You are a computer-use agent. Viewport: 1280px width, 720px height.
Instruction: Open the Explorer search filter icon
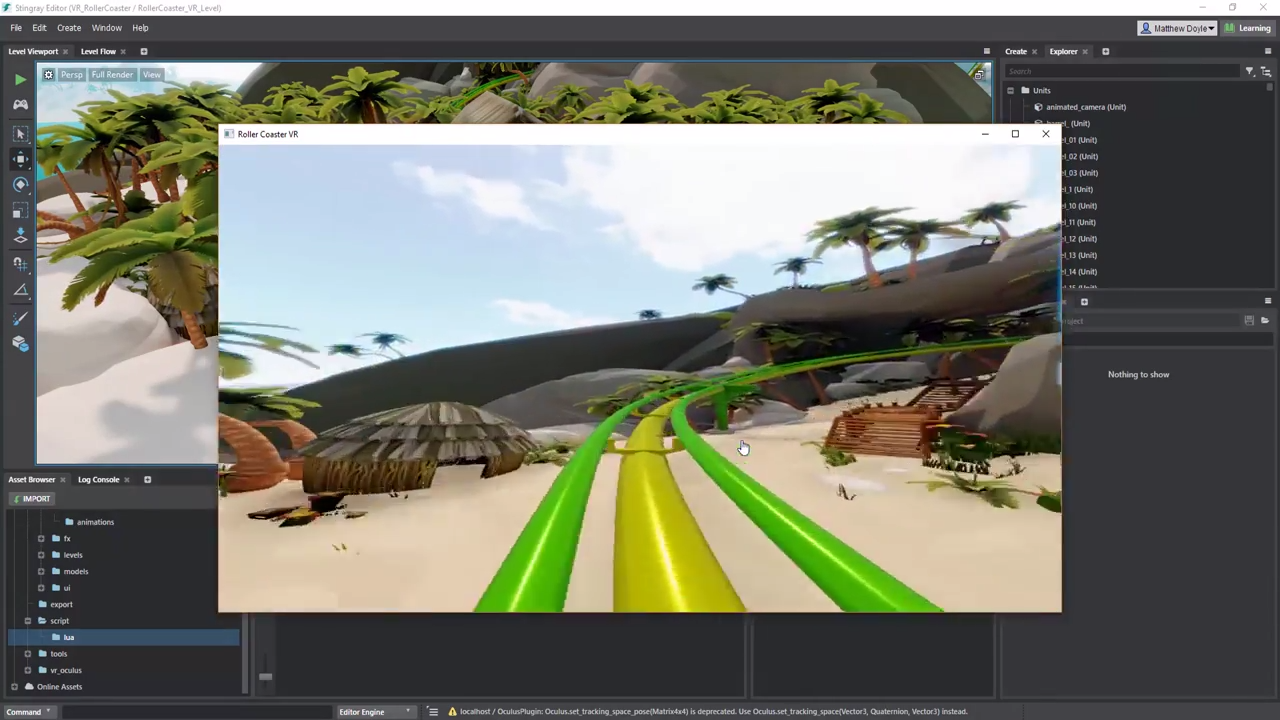(1249, 71)
